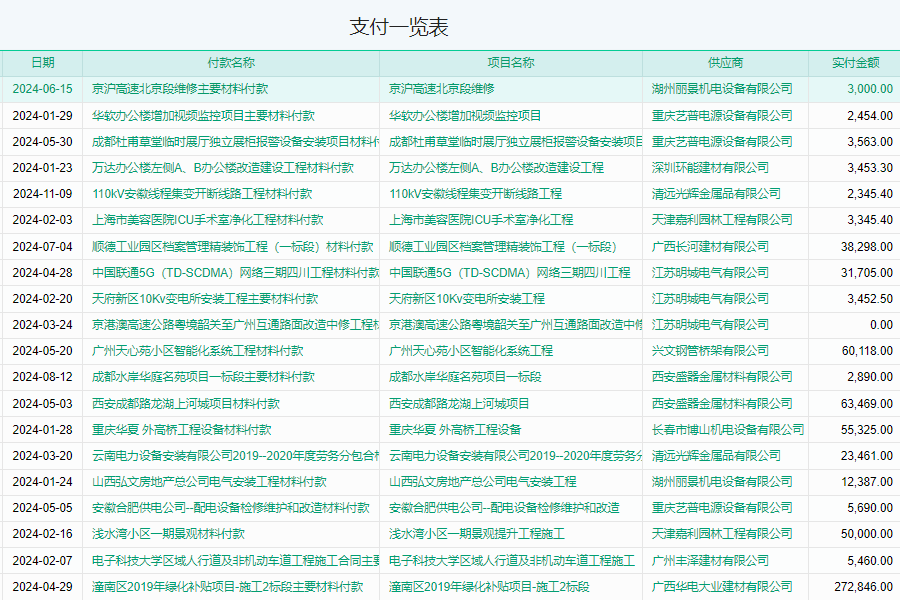The height and width of the screenshot is (600, 900).
Task: Select date cell 2024-01-29
Action: pos(42,115)
